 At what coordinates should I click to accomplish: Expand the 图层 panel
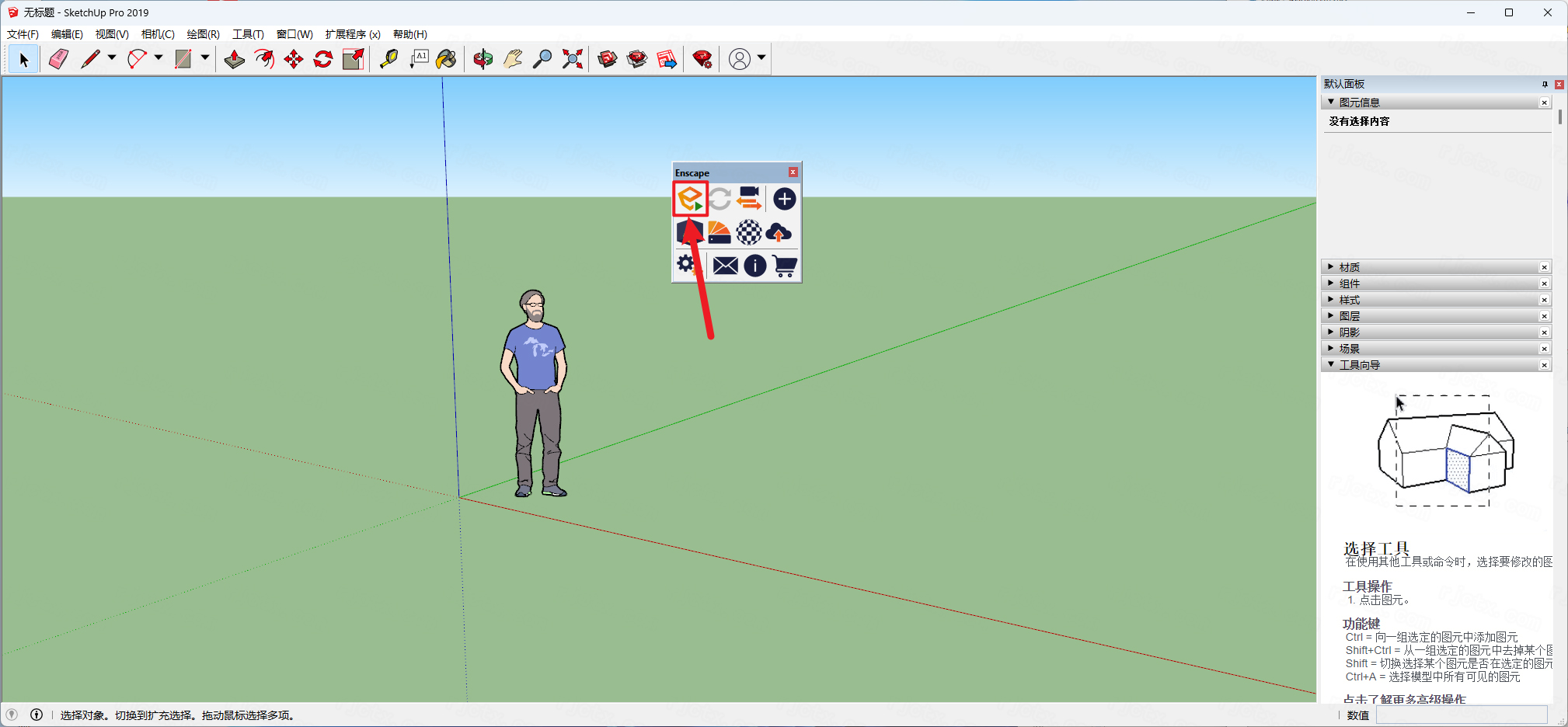pyautogui.click(x=1331, y=315)
